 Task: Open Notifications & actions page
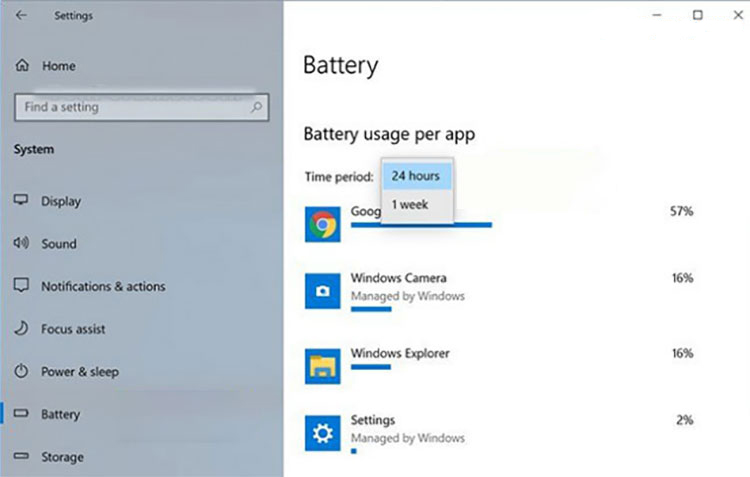(103, 287)
